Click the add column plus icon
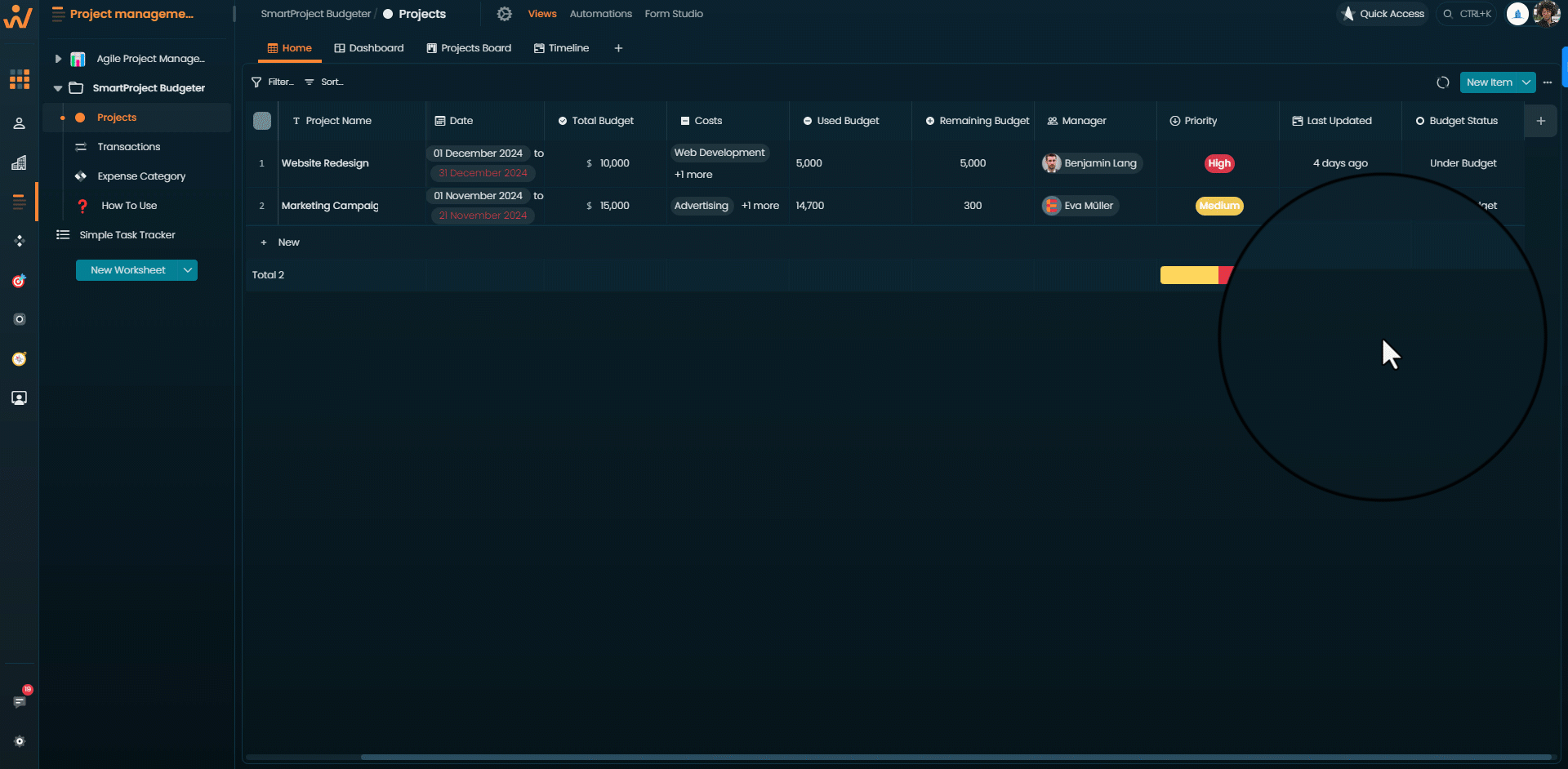Screen dimensions: 1568x769 (x=1540, y=121)
